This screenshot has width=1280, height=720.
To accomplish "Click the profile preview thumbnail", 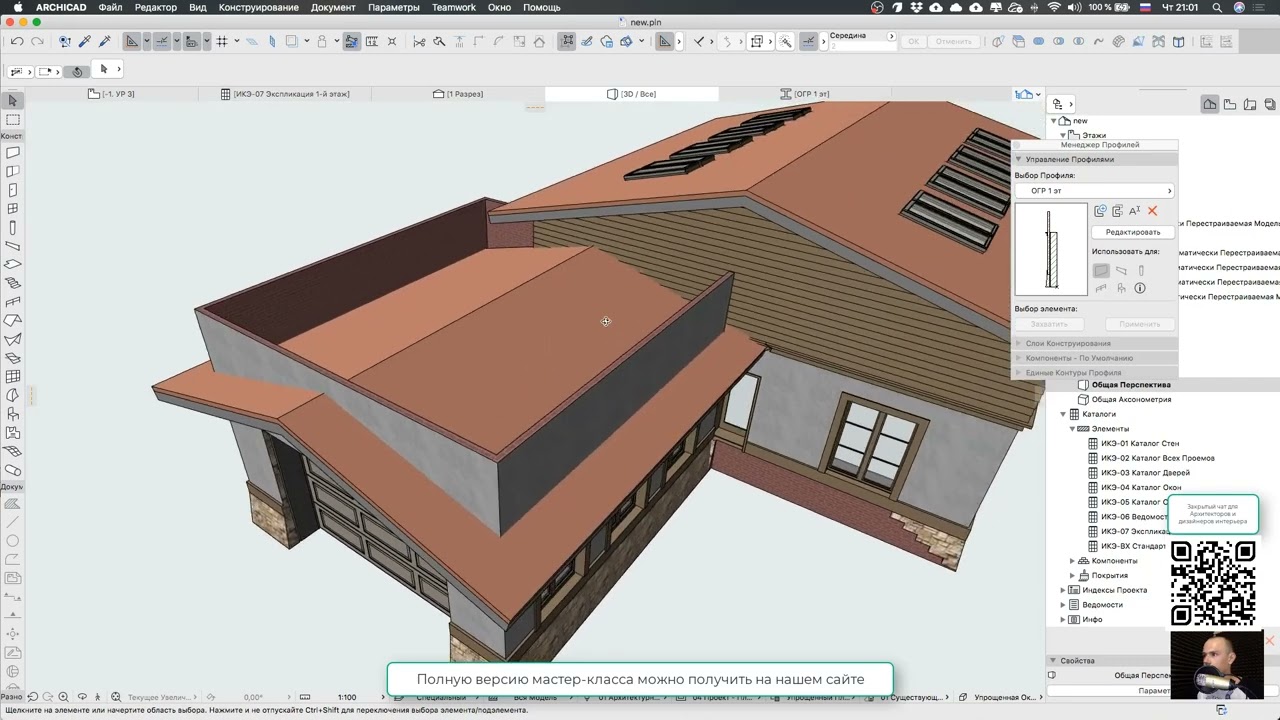I will (1051, 249).
